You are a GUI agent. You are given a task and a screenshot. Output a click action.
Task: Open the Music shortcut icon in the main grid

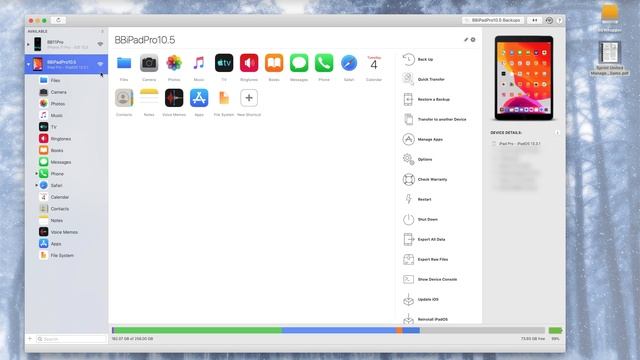tap(199, 63)
